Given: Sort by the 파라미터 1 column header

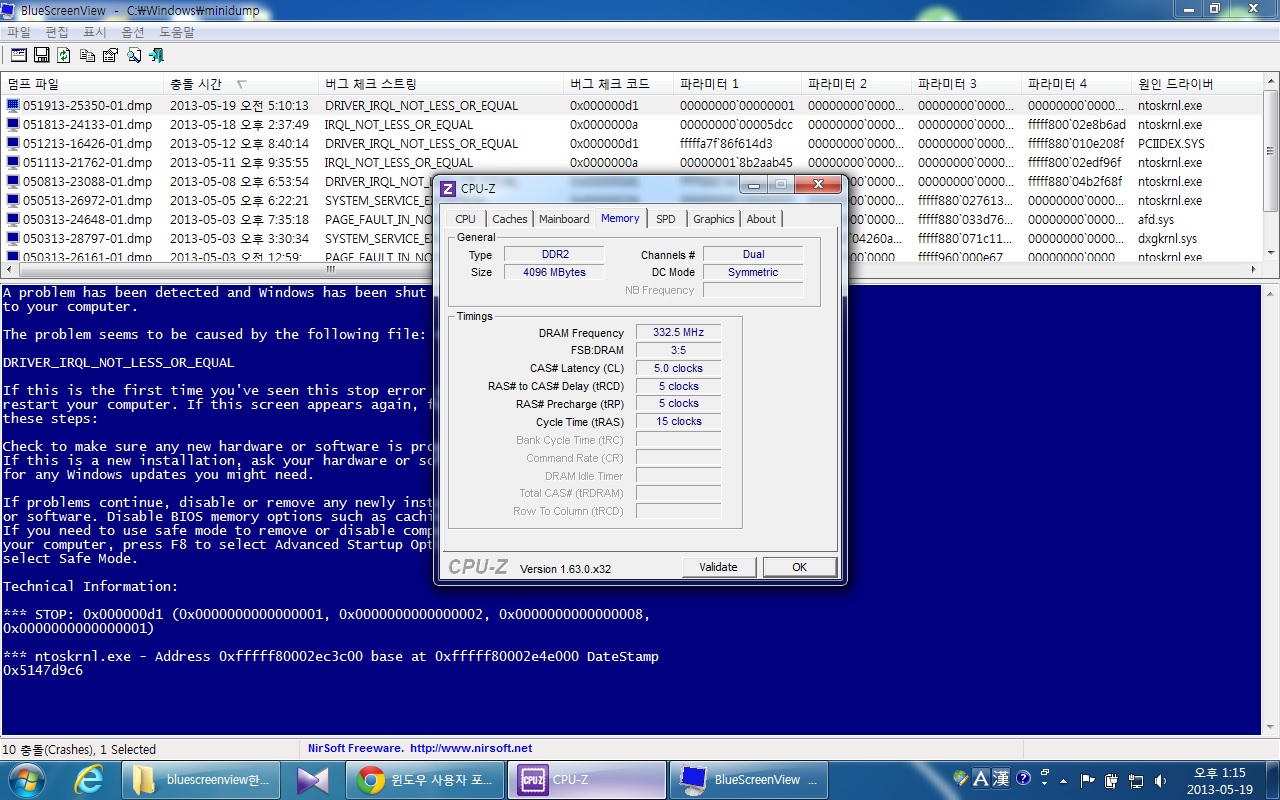Looking at the screenshot, I should pyautogui.click(x=738, y=84).
